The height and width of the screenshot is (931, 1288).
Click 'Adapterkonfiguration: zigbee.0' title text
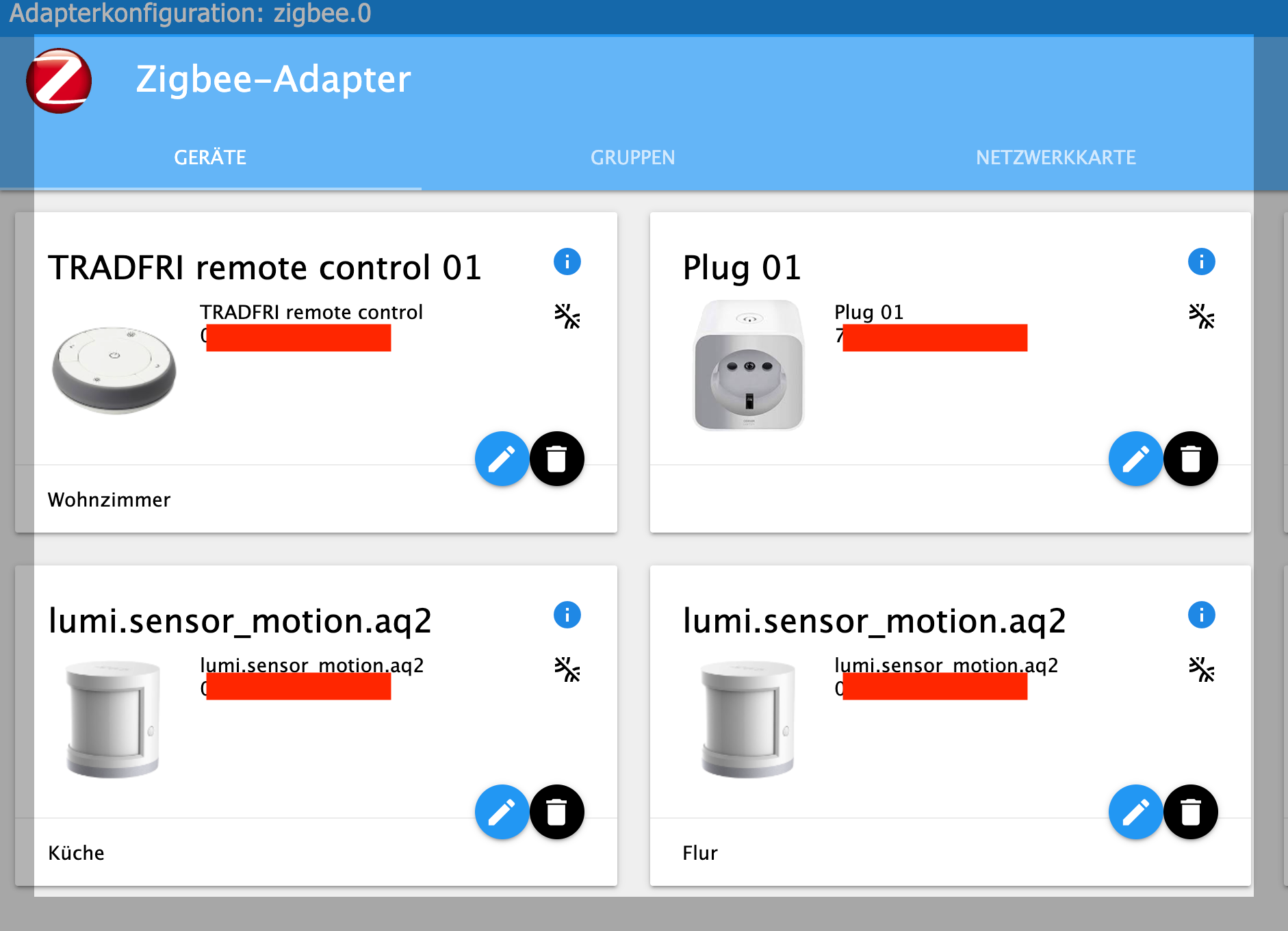[190, 14]
